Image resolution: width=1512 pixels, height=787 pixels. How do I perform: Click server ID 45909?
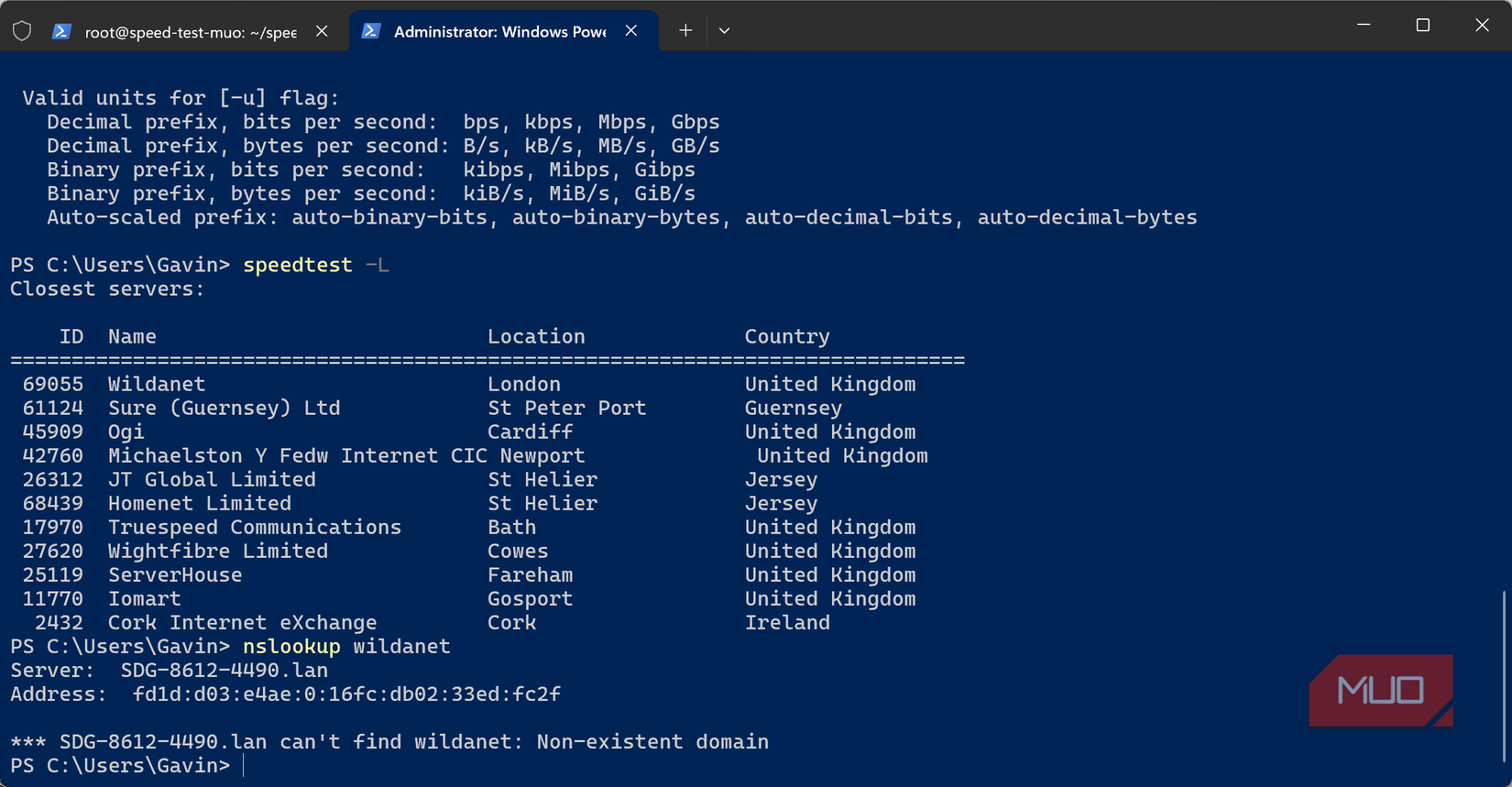pyautogui.click(x=53, y=432)
